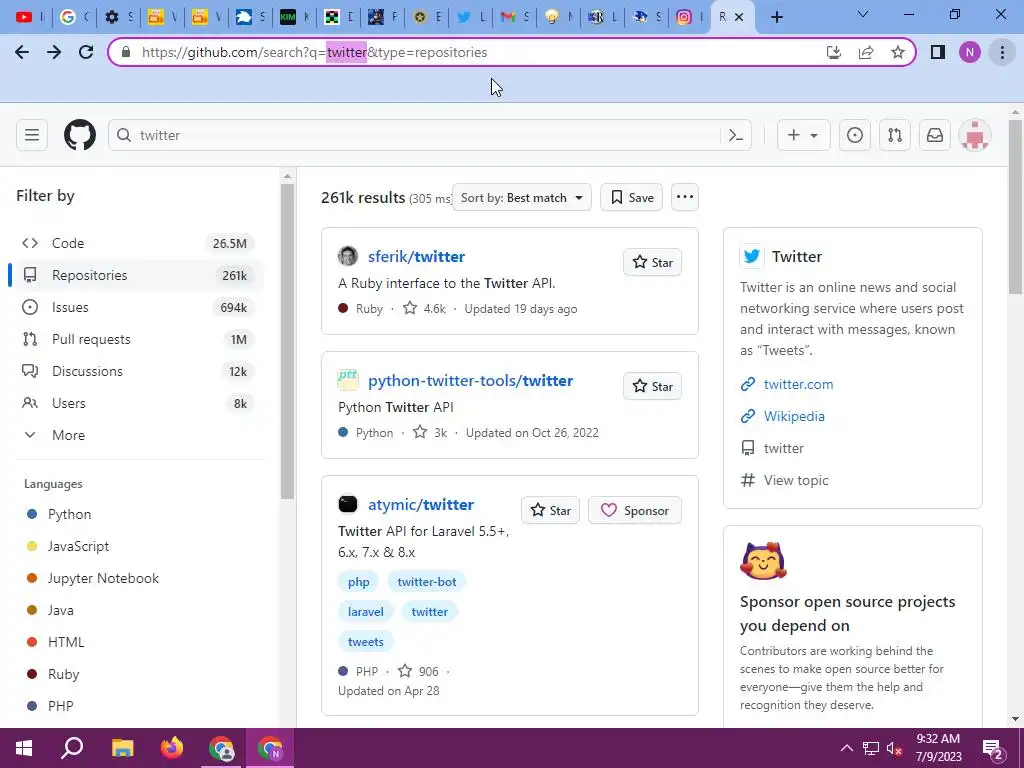
Task: Reload the page with refresh icon
Action: point(86,52)
